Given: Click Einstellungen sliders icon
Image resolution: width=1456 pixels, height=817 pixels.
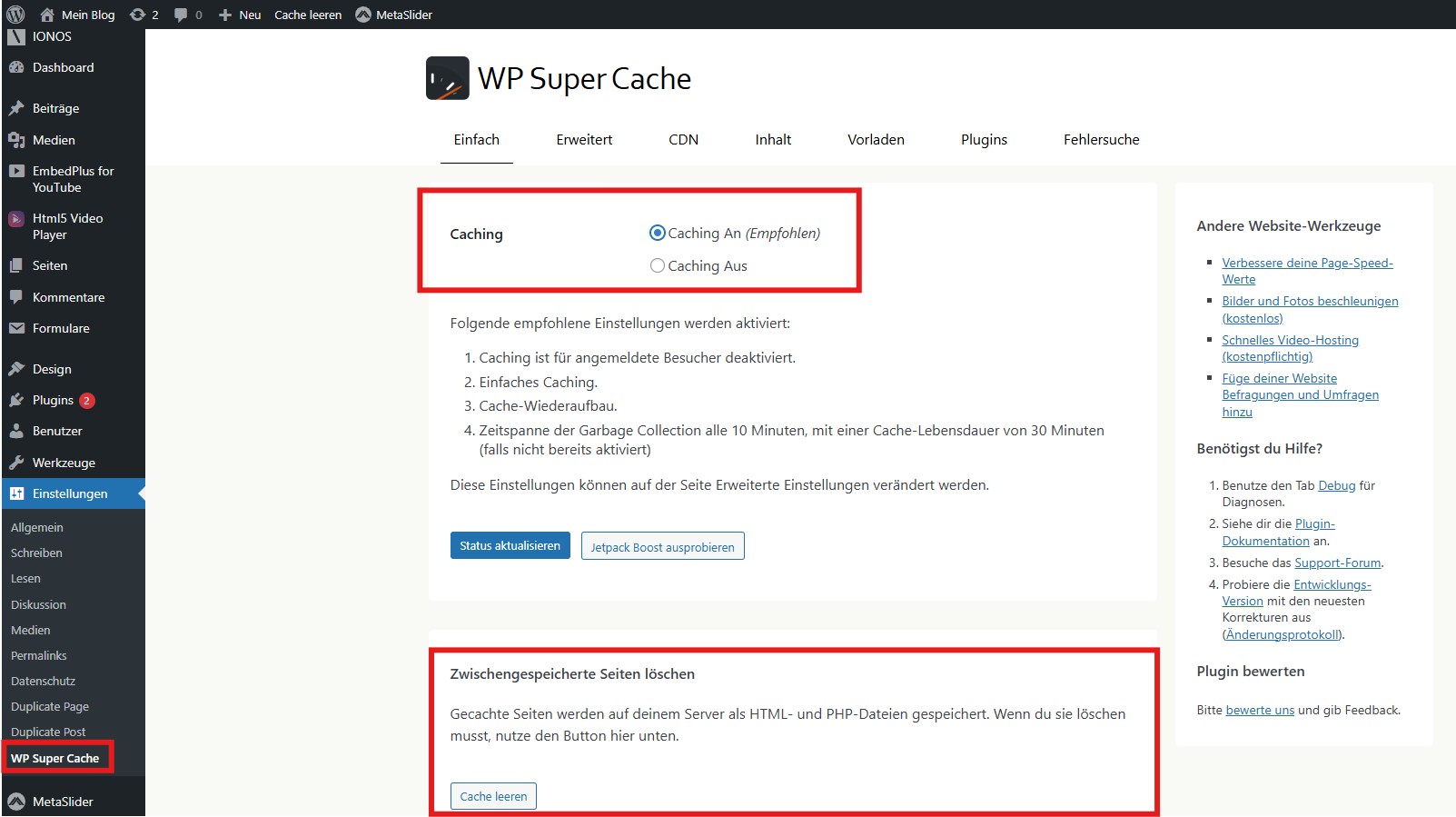Looking at the screenshot, I should [16, 493].
